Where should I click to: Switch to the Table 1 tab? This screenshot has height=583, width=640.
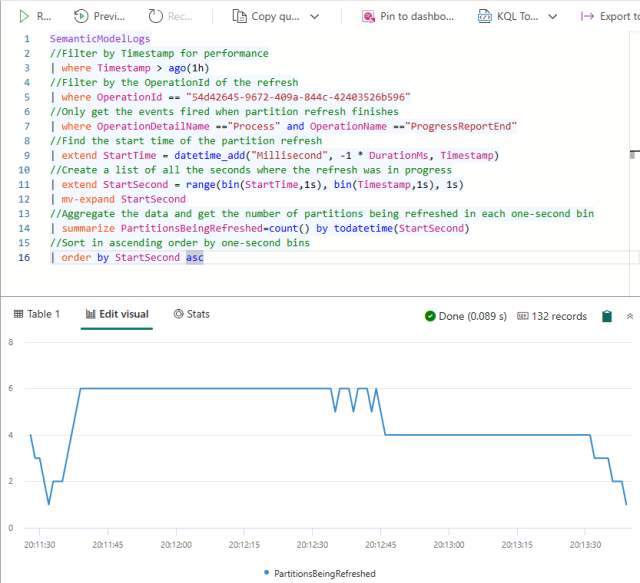36,314
